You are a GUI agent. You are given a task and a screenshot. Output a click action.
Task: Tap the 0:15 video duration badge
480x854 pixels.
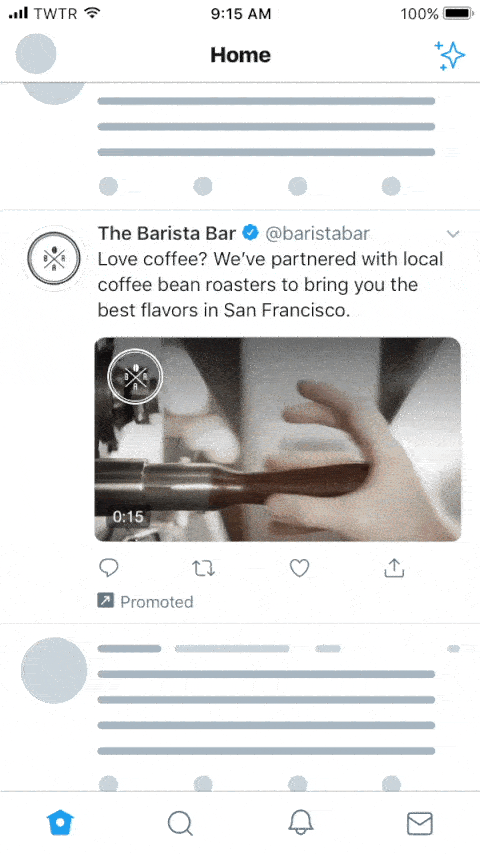128,516
